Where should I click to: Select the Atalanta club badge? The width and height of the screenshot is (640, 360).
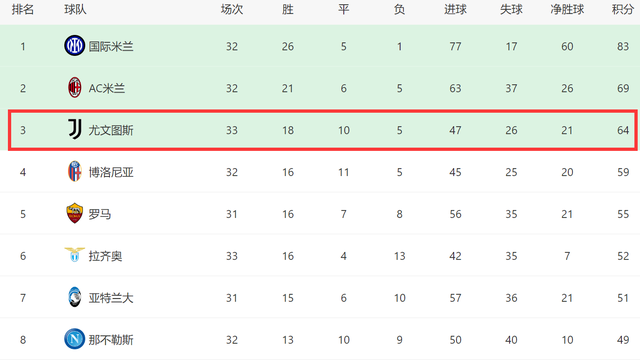pyautogui.click(x=74, y=297)
